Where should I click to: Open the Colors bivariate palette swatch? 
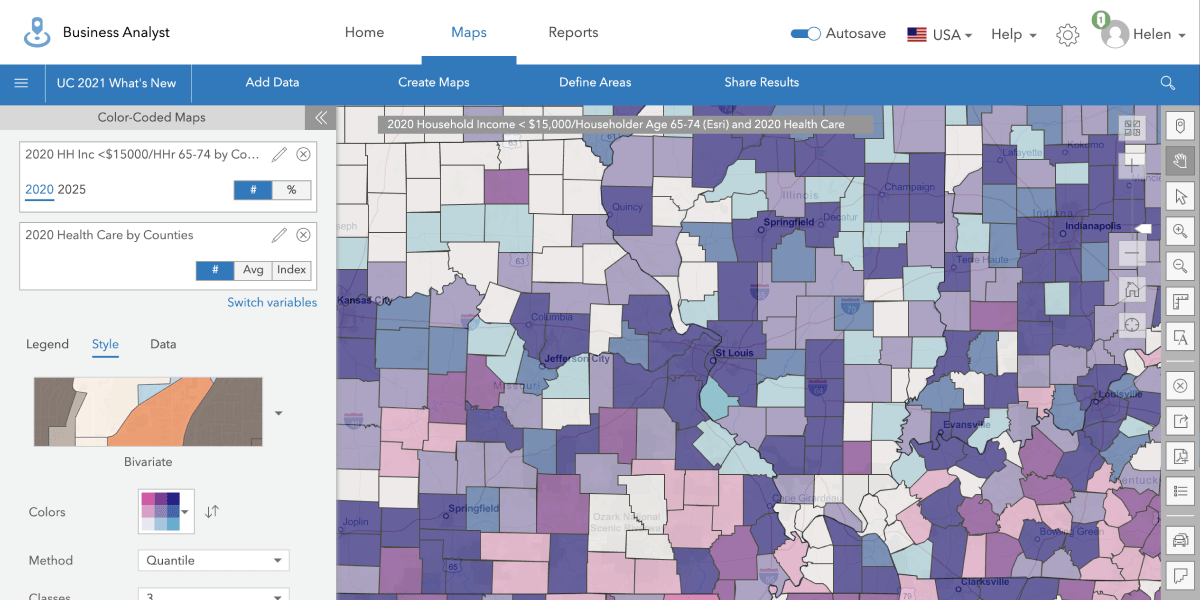pyautogui.click(x=165, y=511)
